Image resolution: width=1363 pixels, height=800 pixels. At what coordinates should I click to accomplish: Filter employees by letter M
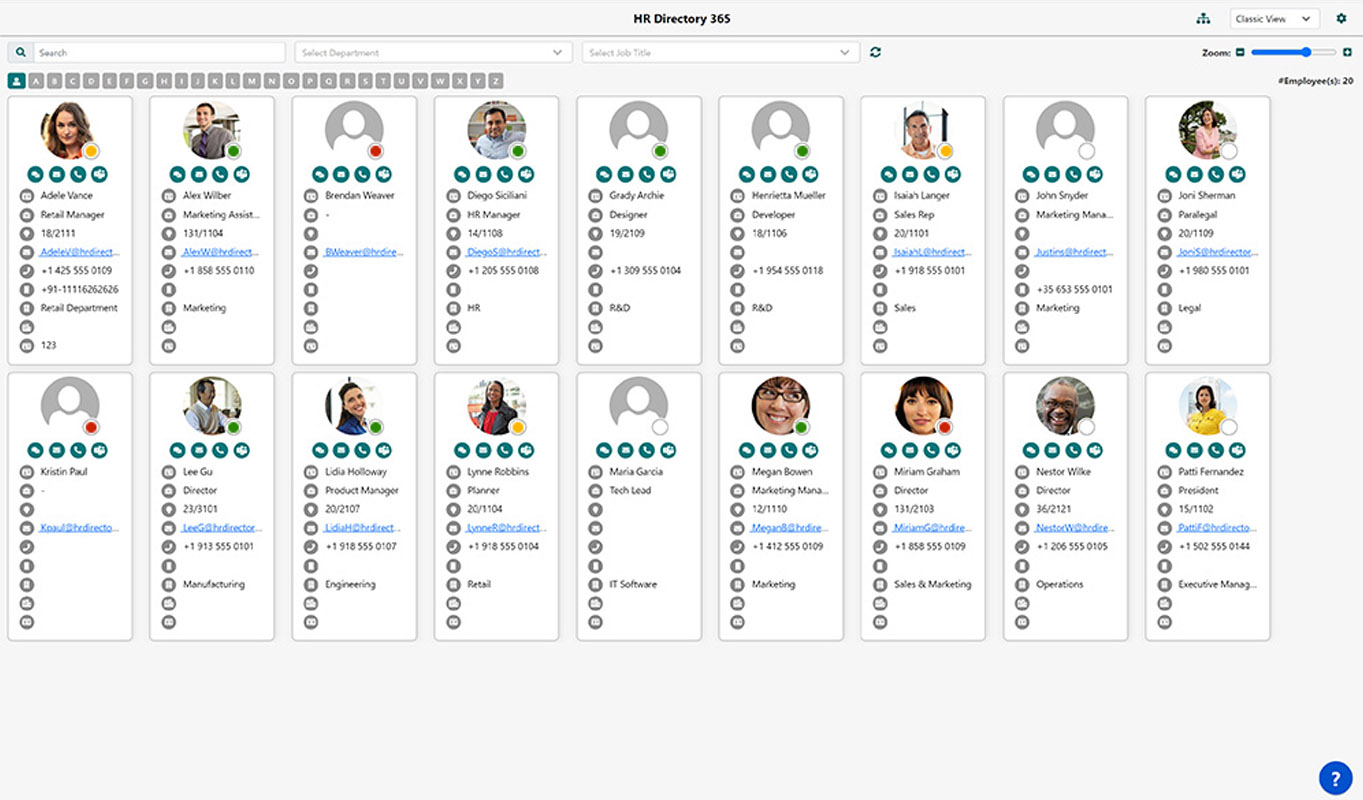coord(252,81)
